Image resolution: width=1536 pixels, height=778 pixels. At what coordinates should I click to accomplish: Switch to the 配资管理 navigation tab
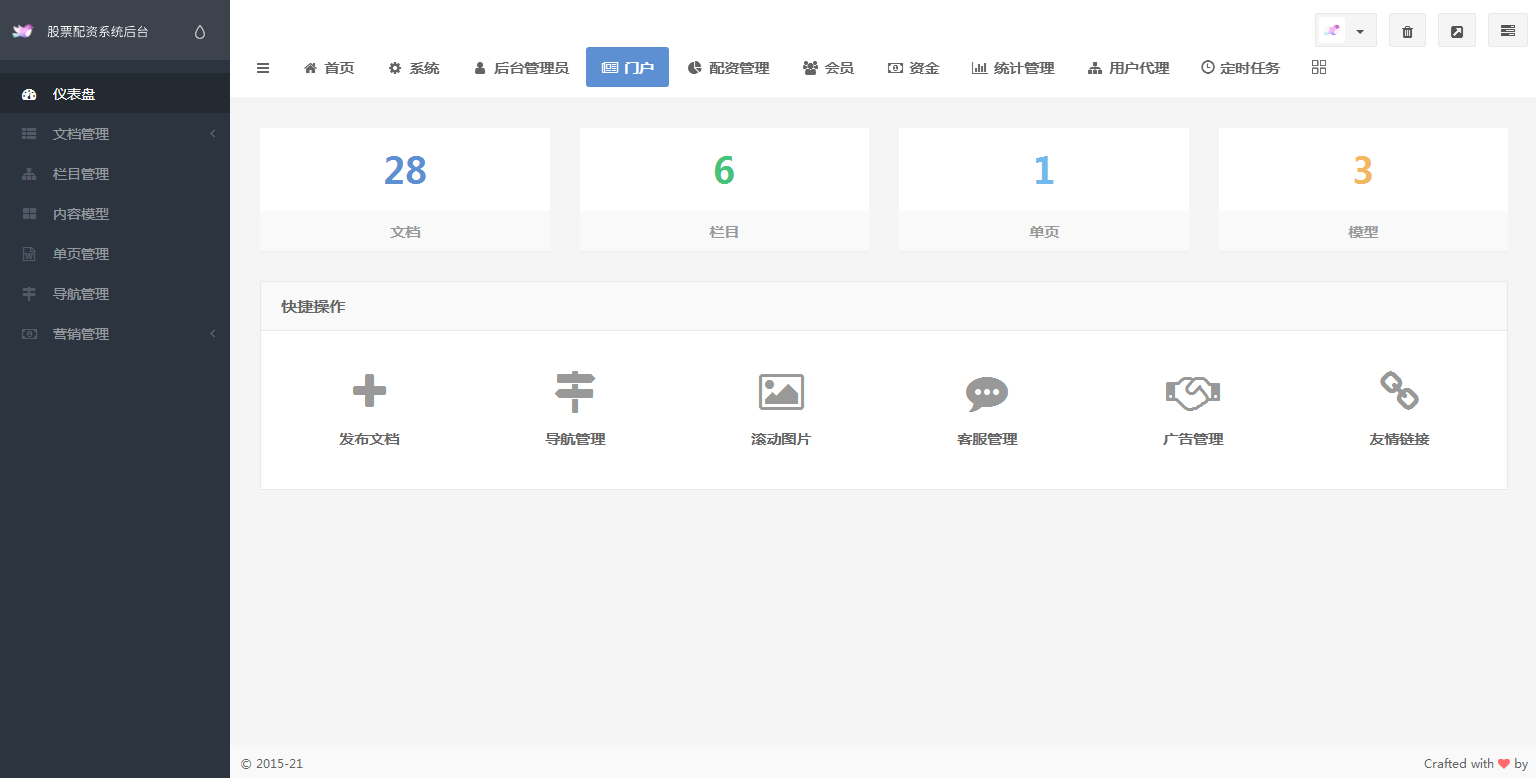point(729,67)
